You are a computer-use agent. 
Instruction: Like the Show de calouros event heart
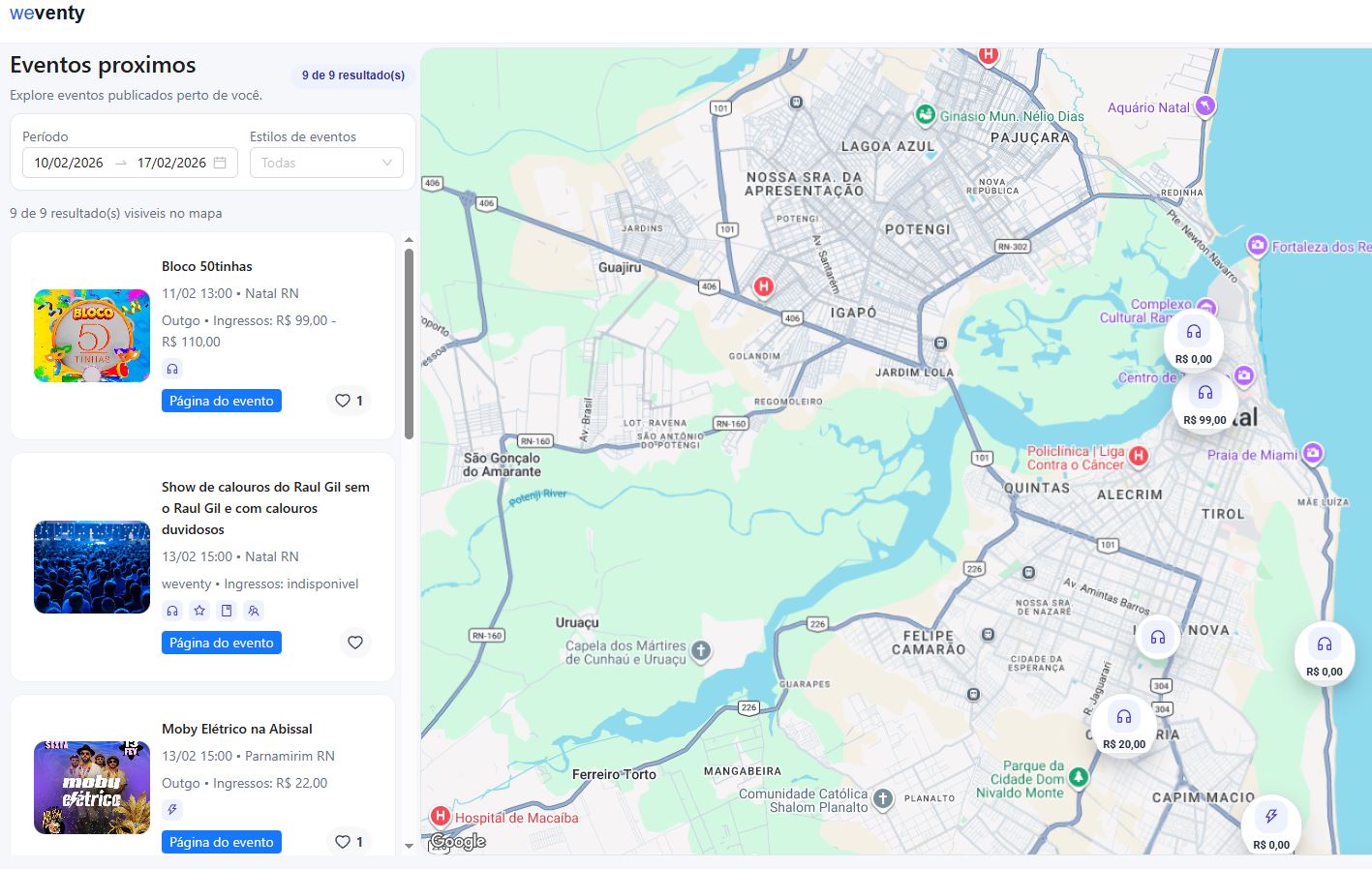pyautogui.click(x=355, y=643)
